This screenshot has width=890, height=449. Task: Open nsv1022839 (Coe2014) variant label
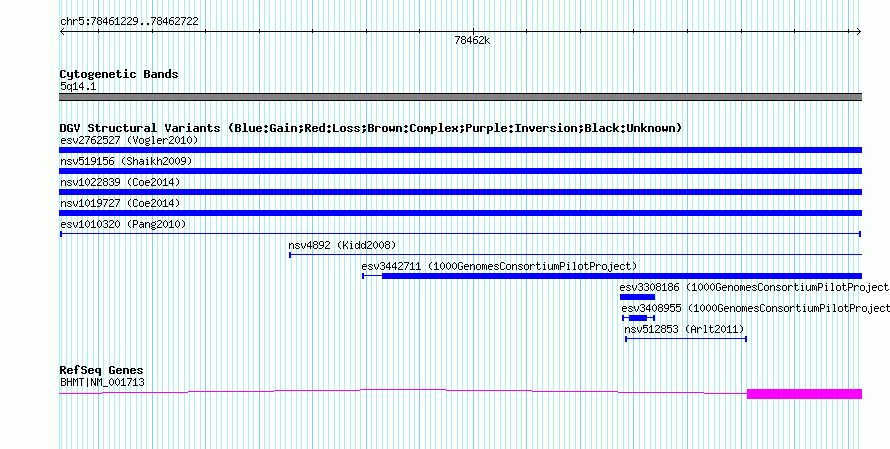click(120, 182)
